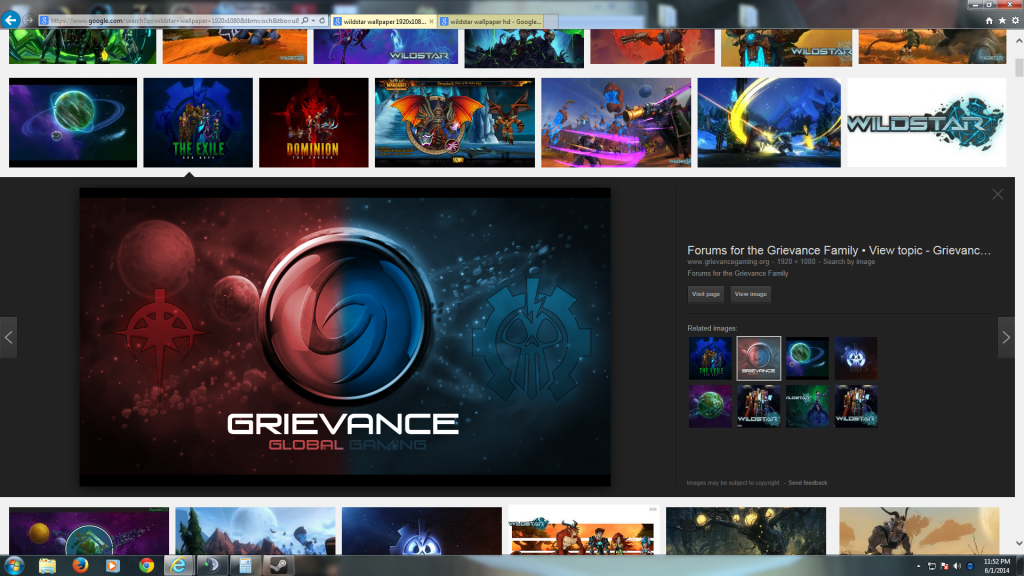Click www.grievancegaming.org source text
This screenshot has width=1024, height=576.
[728, 261]
